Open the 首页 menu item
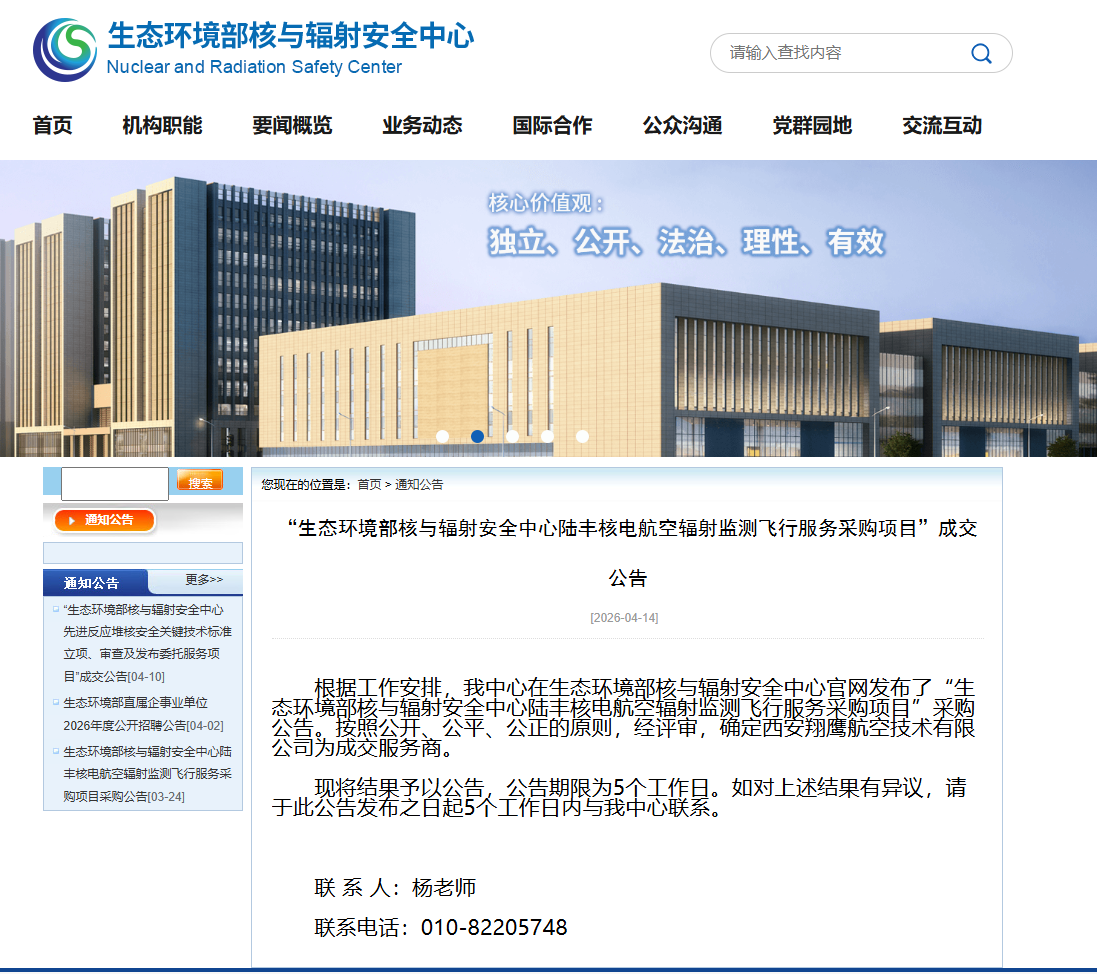Image resolution: width=1097 pixels, height=974 pixels. point(52,126)
